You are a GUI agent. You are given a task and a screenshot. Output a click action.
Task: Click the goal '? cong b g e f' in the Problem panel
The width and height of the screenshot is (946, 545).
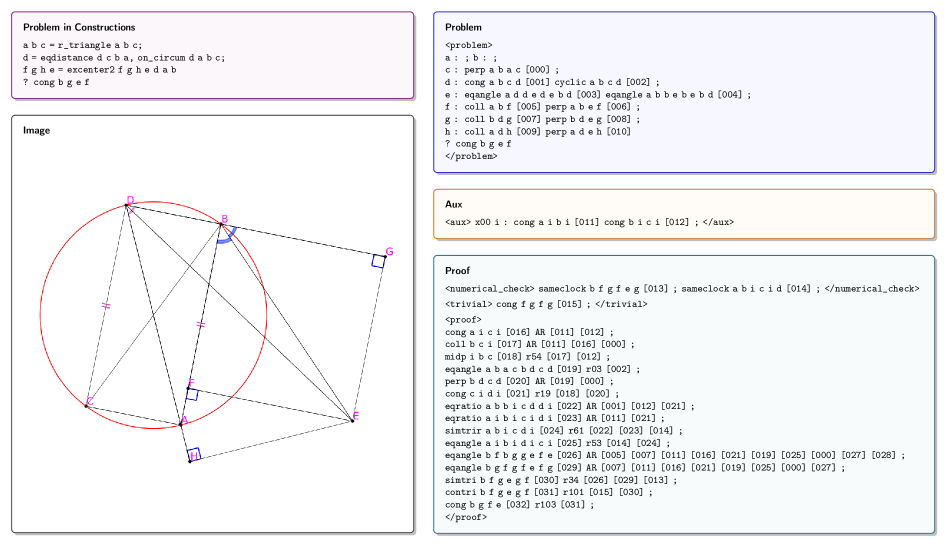[478, 144]
